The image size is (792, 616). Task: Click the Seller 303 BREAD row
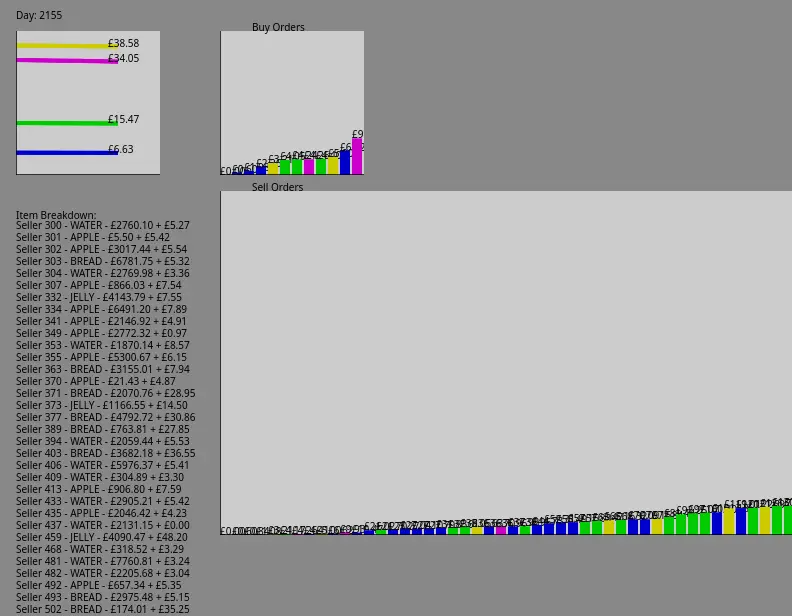click(x=102, y=262)
